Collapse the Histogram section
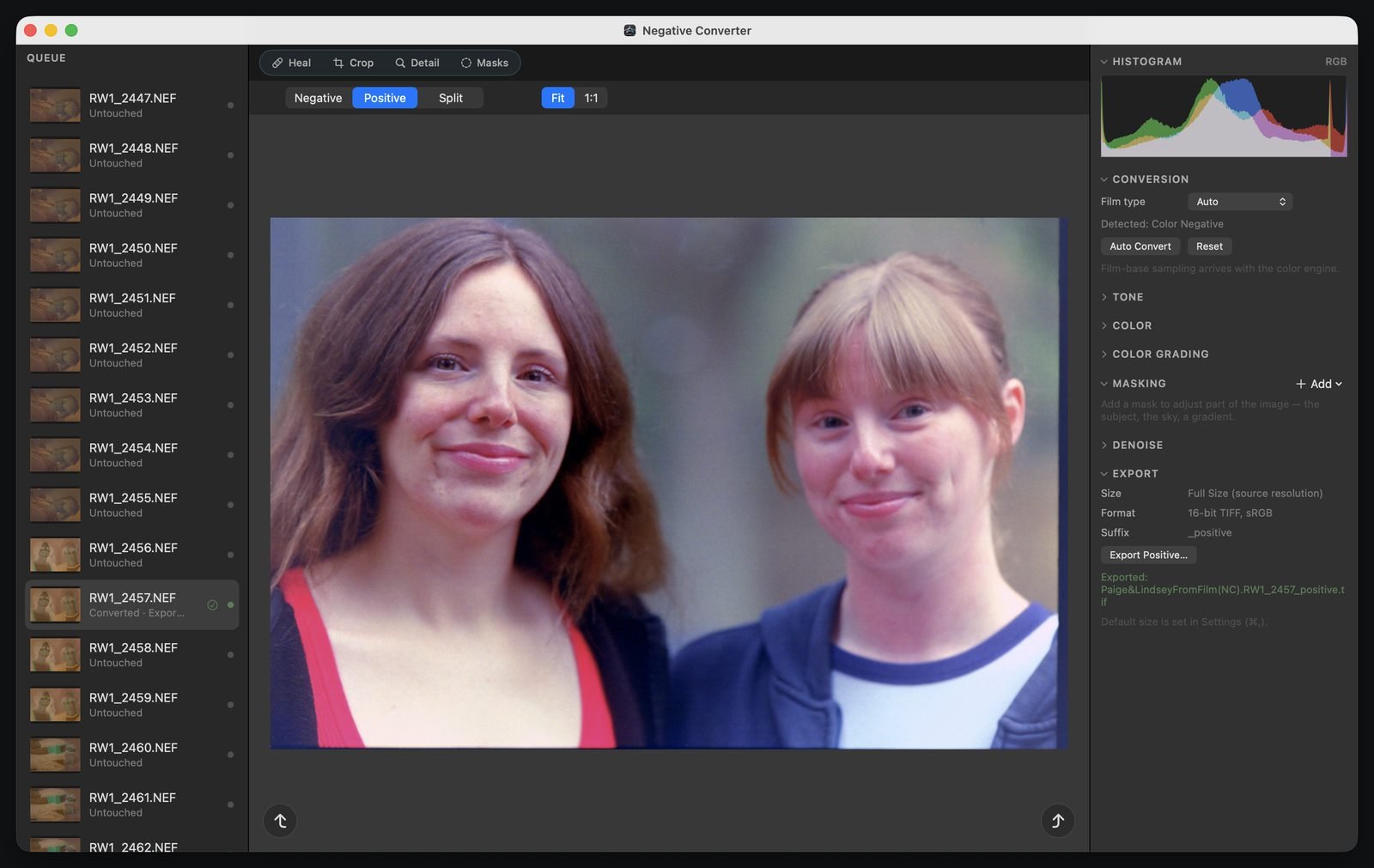Viewport: 1374px width, 868px height. coord(1104,62)
